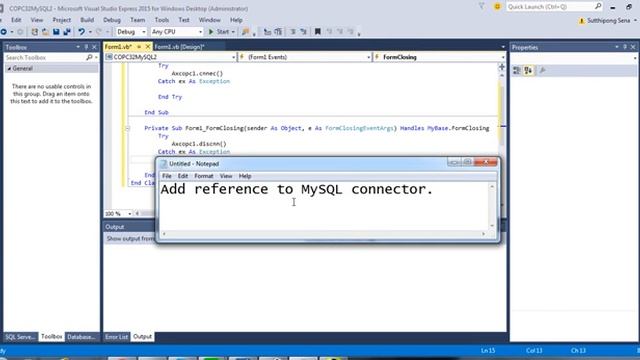Pin the Properties panel auto-hide icon
The image size is (640, 360).
(625, 47)
